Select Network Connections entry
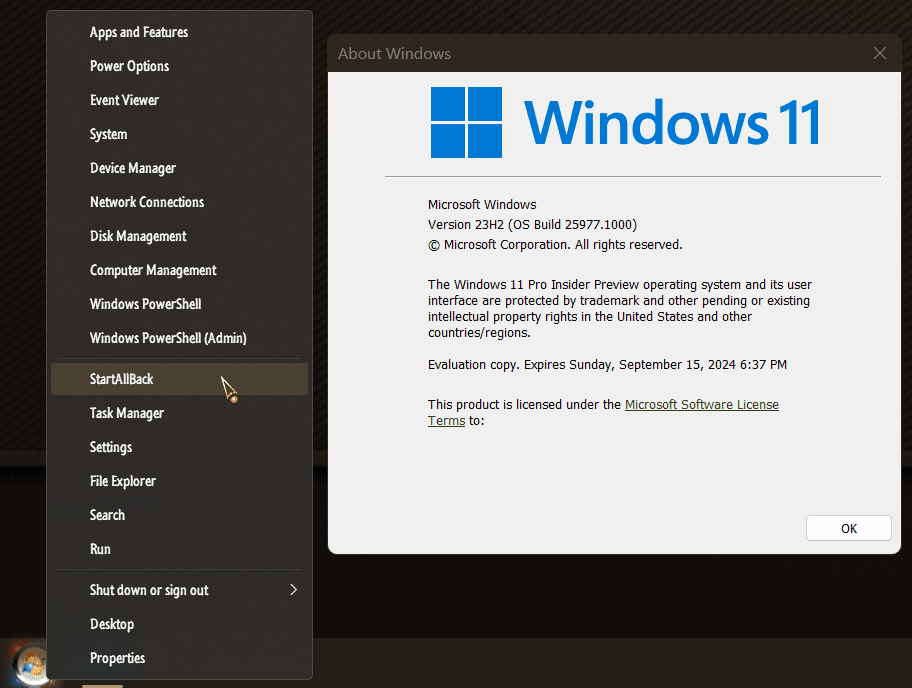The image size is (912, 688). [179, 202]
